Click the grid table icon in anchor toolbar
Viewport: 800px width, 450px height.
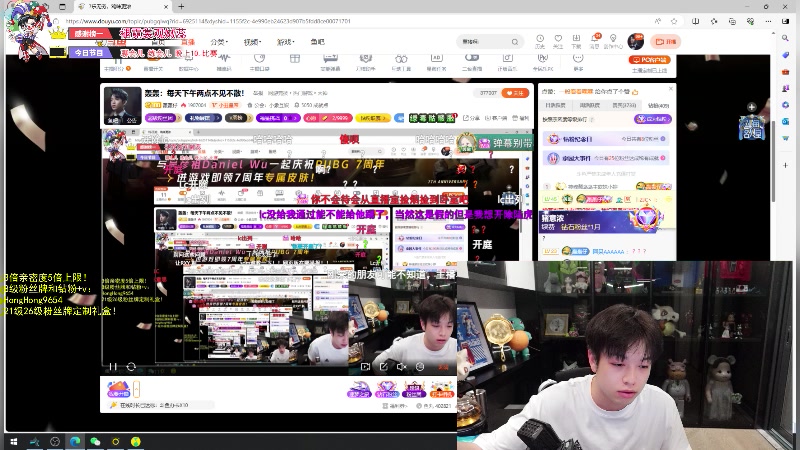click(295, 59)
